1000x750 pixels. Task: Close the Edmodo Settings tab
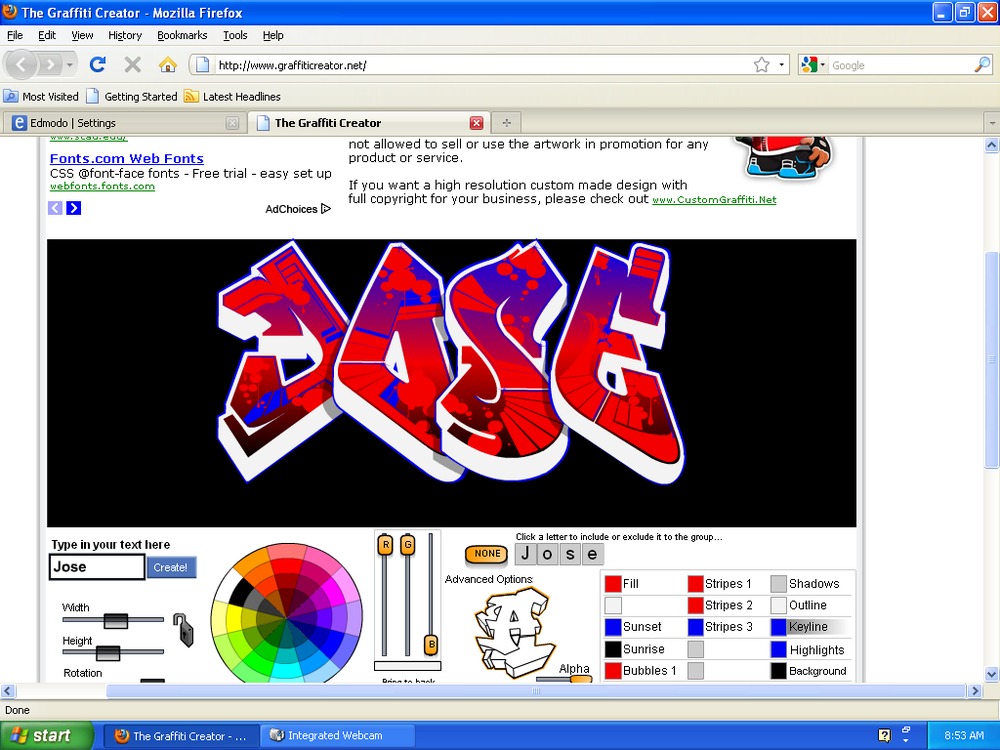pos(232,123)
